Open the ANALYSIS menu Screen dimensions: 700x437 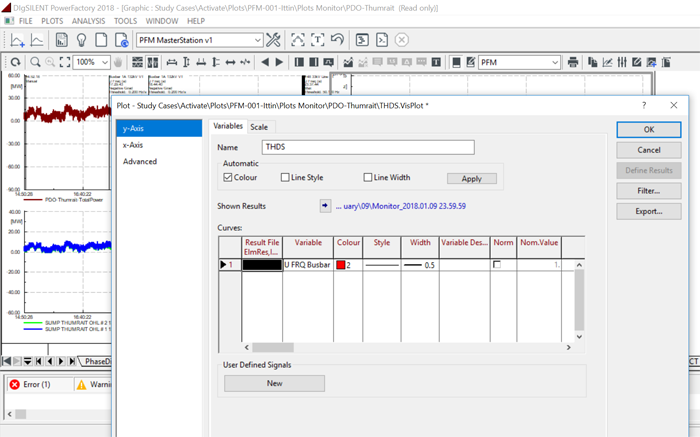pos(88,20)
